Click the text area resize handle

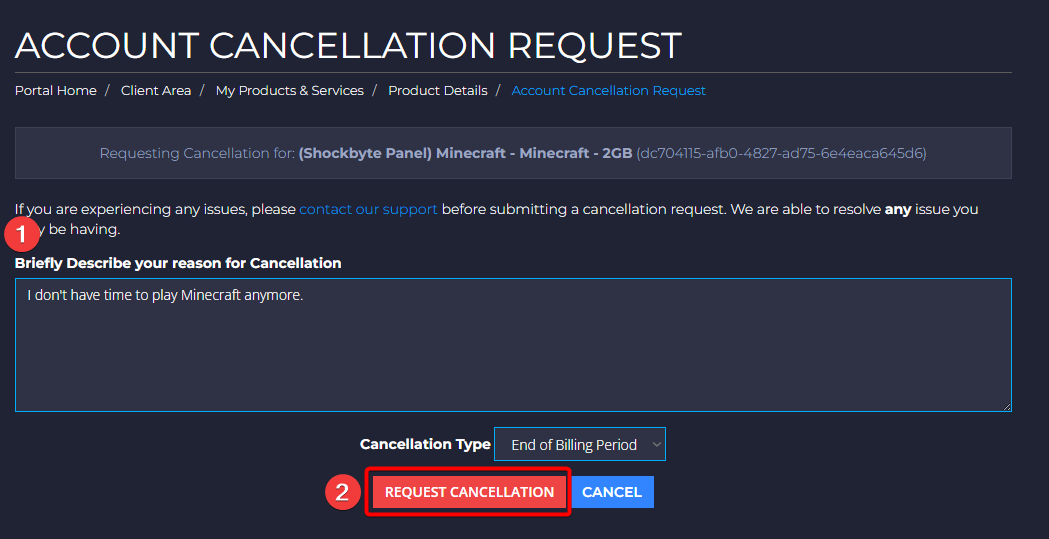[1007, 407]
